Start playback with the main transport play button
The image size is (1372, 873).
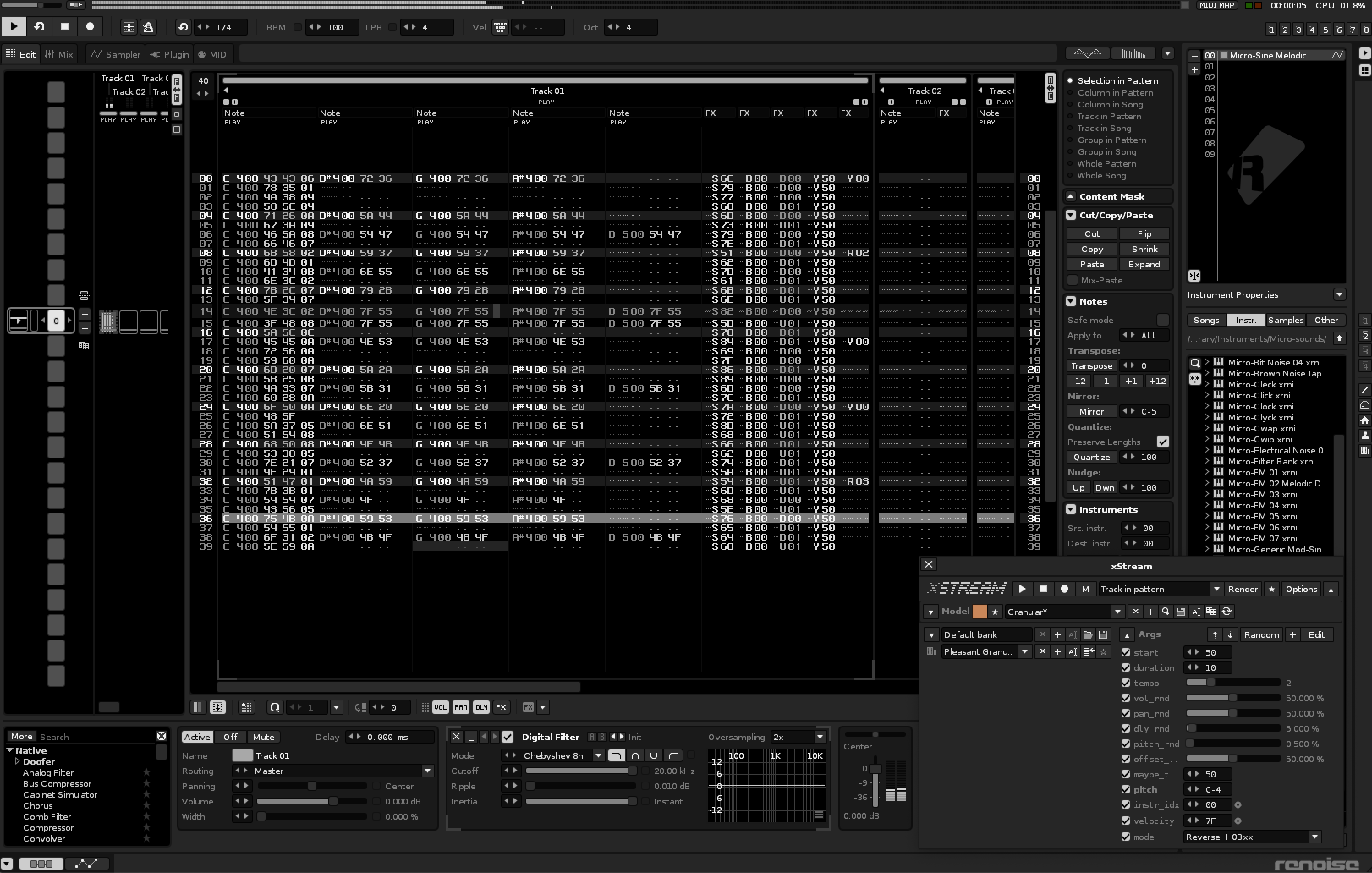tap(14, 26)
